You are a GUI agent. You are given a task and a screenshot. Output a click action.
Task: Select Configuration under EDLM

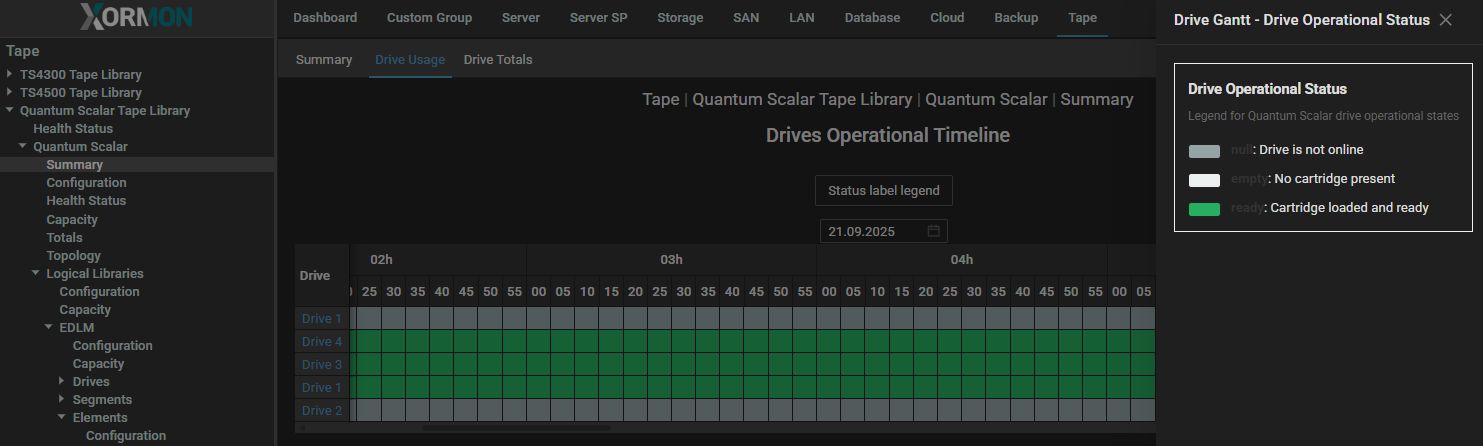pos(113,345)
